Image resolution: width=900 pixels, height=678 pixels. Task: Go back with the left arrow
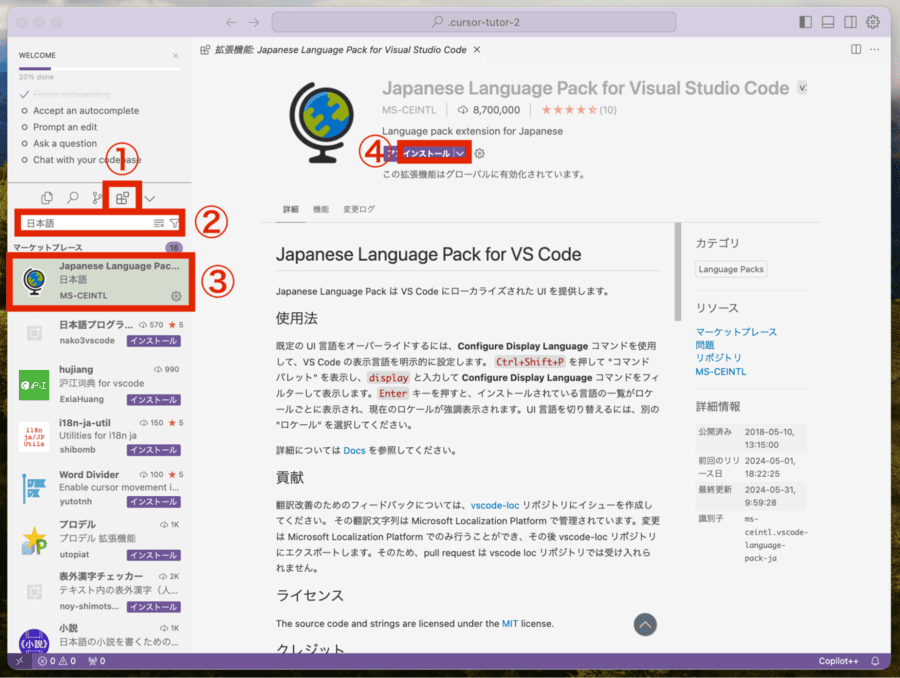[x=231, y=22]
